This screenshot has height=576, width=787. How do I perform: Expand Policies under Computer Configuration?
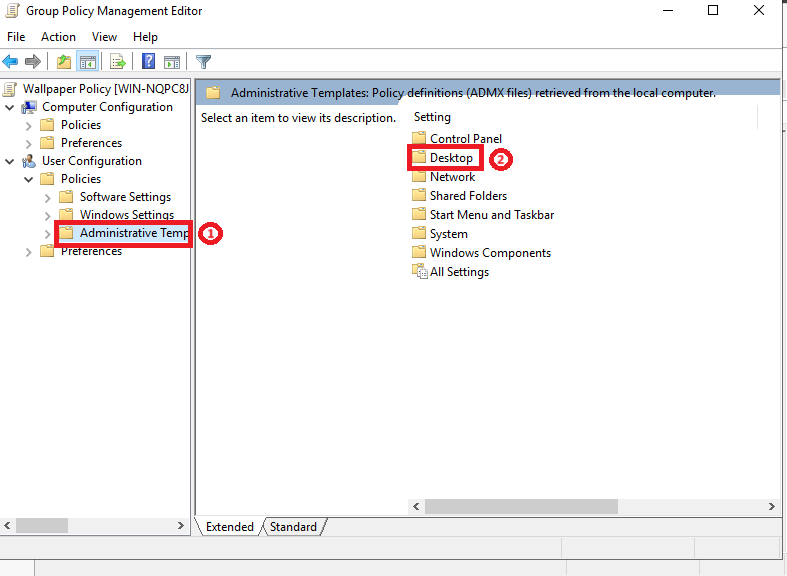[29, 125]
